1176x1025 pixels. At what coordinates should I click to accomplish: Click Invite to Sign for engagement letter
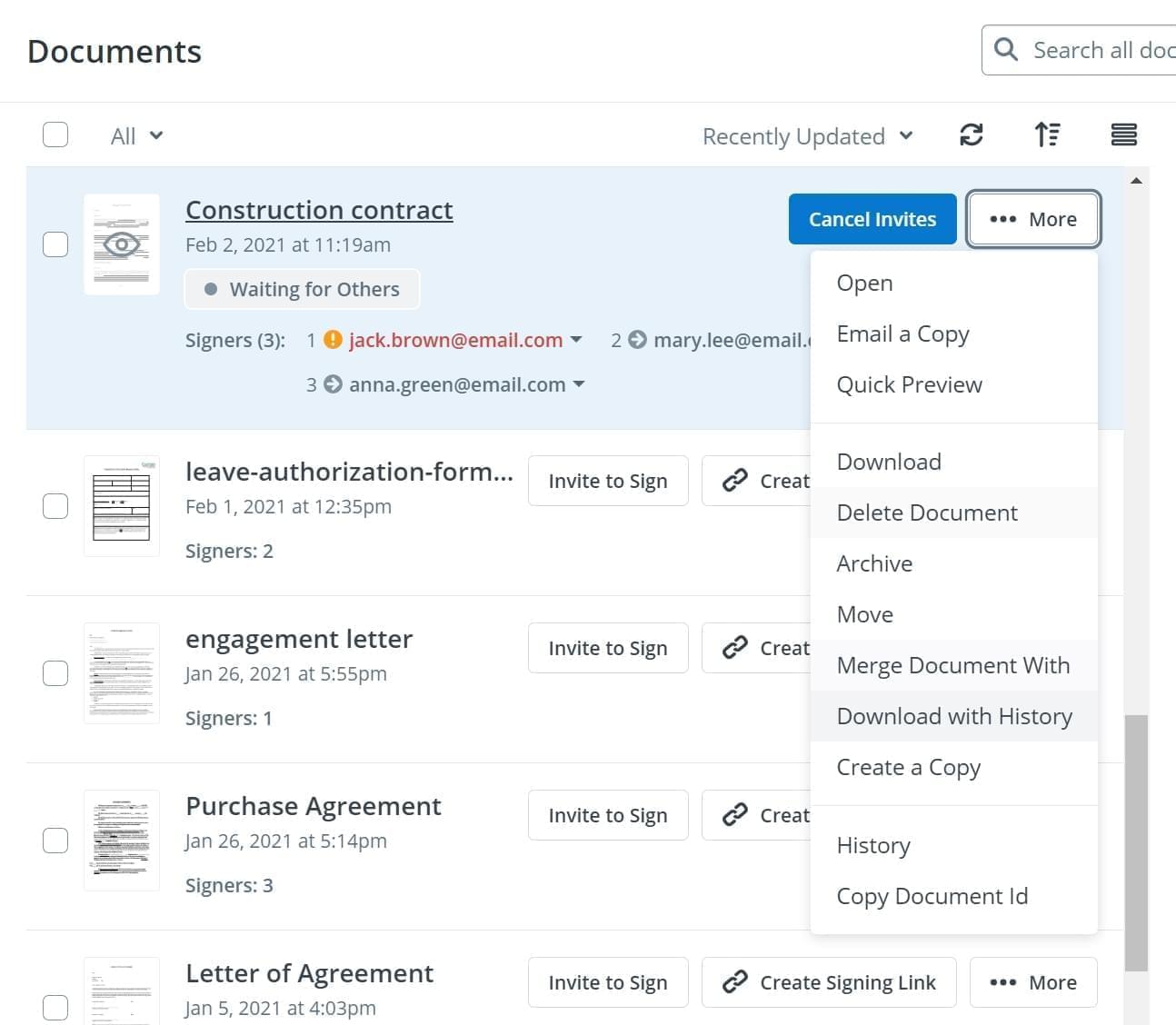tap(607, 648)
